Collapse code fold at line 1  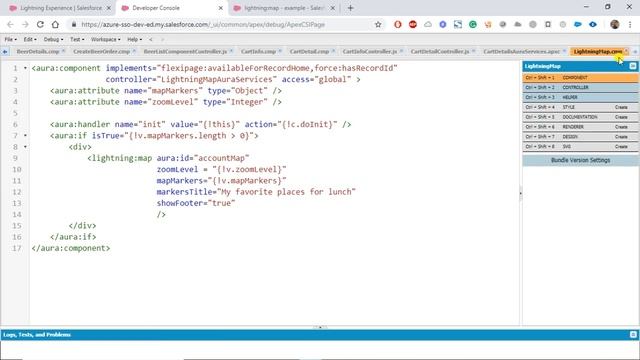point(25,68)
